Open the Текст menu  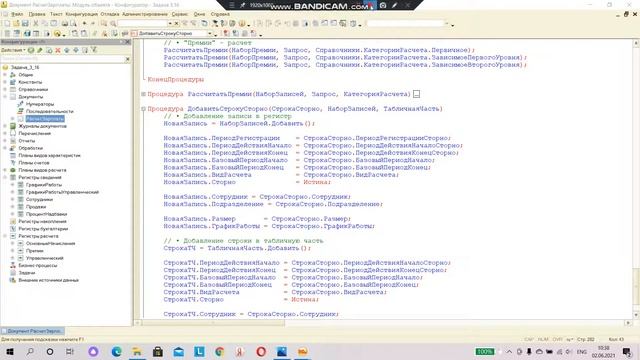click(56, 14)
